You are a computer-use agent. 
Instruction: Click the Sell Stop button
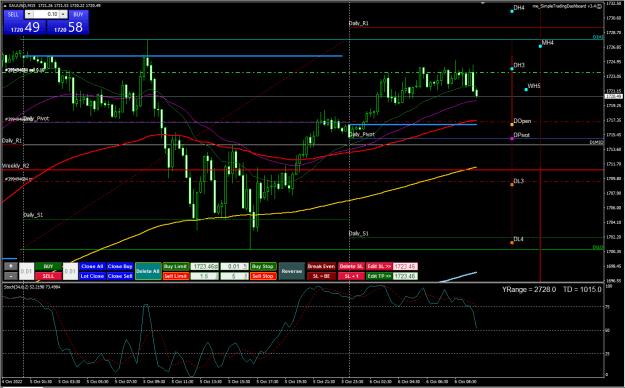tap(263, 276)
